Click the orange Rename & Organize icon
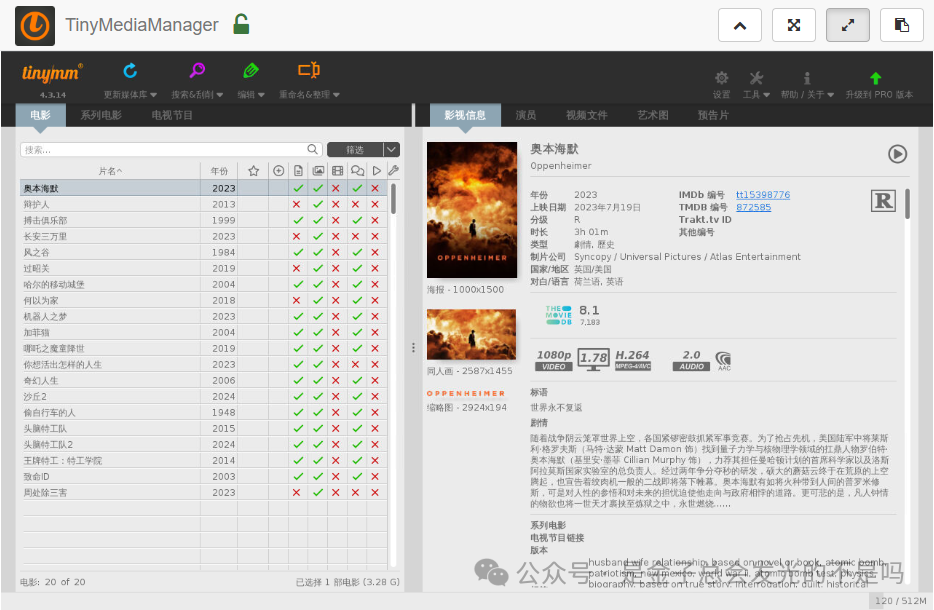Screen dimensions: 934x610 coord(309,71)
